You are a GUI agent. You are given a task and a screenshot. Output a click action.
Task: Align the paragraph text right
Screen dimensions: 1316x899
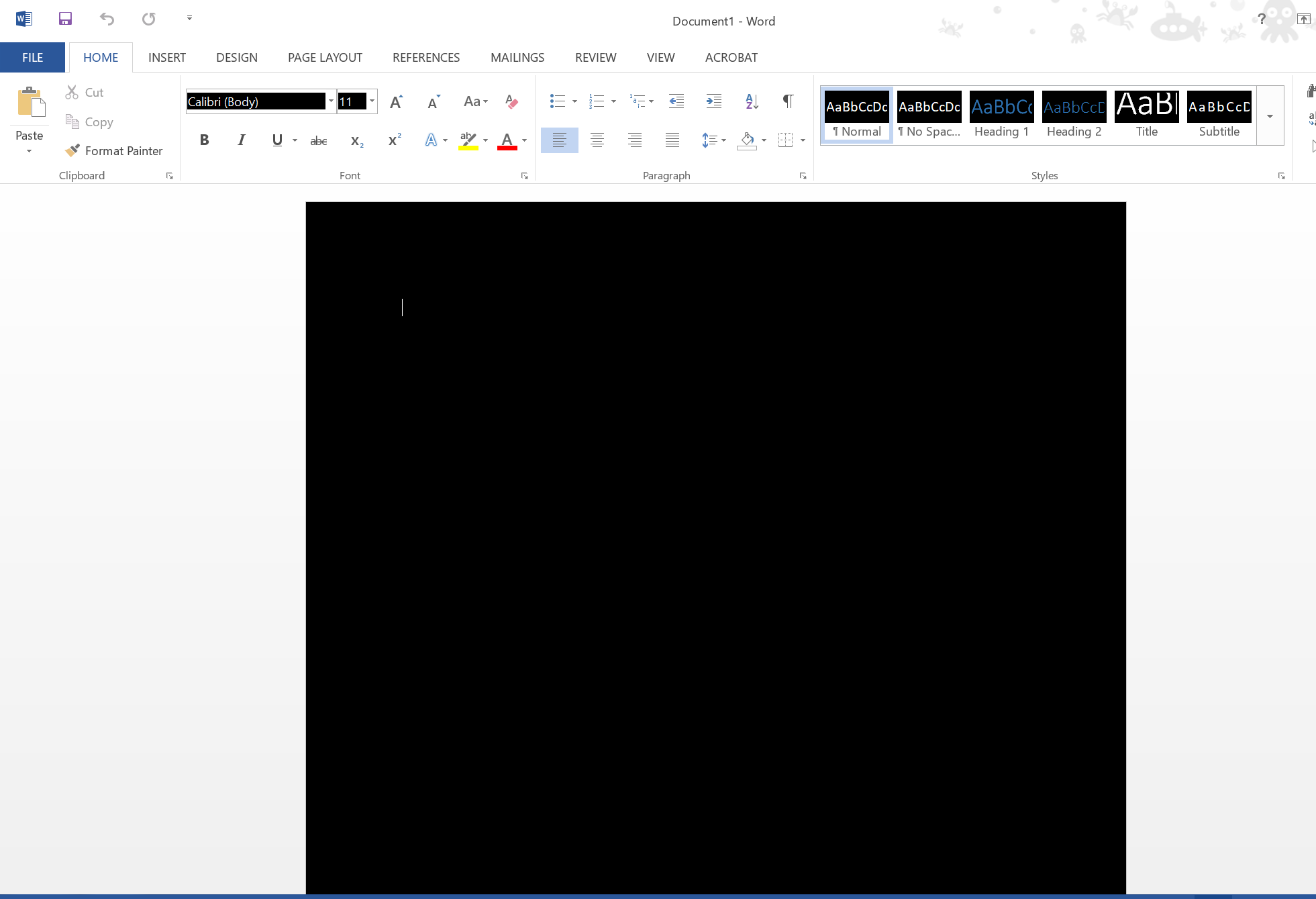(635, 140)
